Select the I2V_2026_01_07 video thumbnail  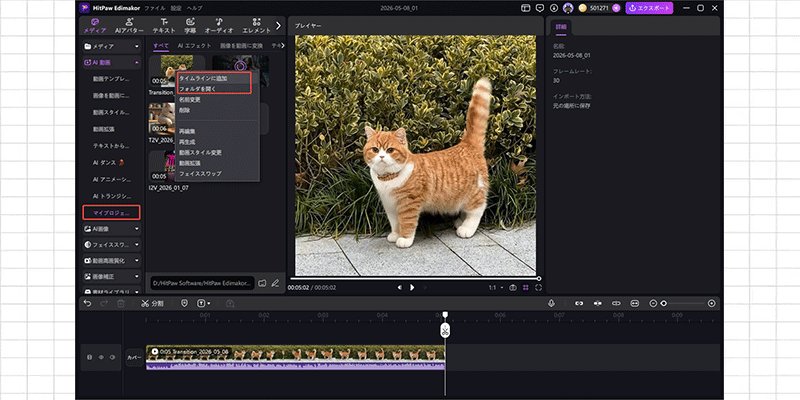click(162, 166)
